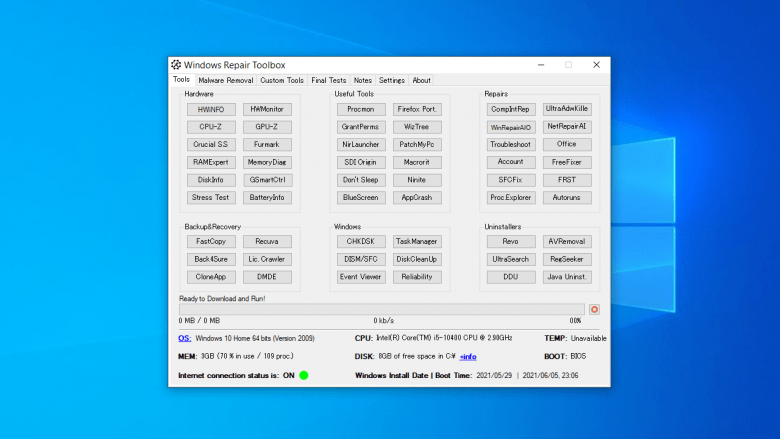780x439 pixels.
Task: Click the DISM/SFC button
Action: 361,259
